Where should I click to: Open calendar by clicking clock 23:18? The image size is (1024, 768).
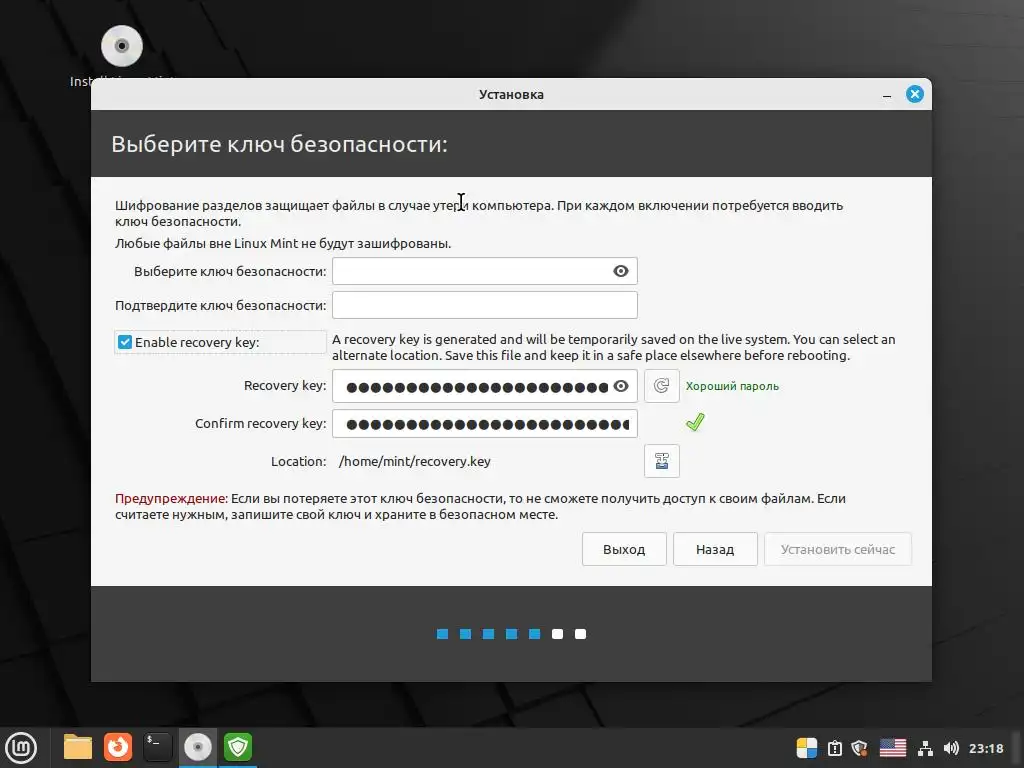coord(985,748)
